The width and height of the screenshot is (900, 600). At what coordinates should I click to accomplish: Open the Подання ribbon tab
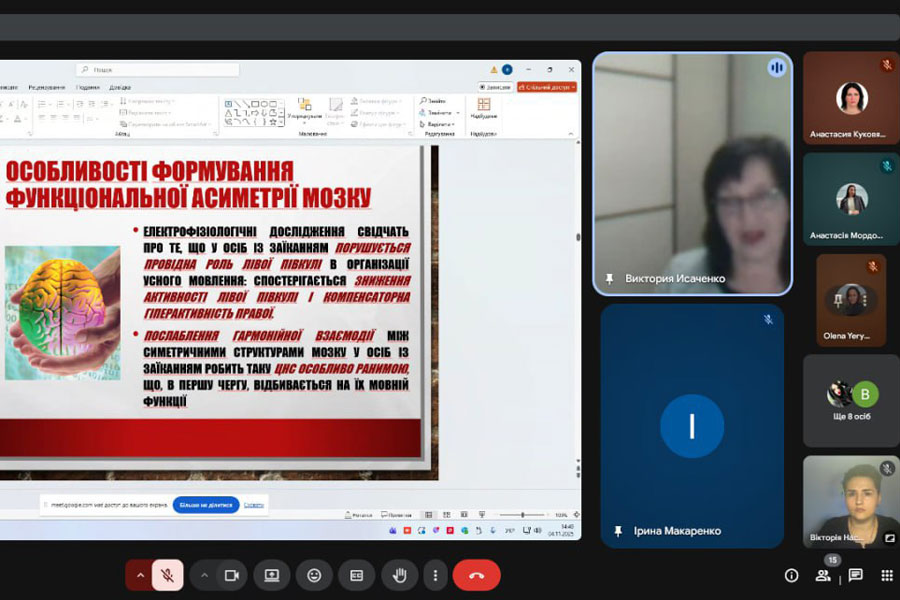point(88,87)
